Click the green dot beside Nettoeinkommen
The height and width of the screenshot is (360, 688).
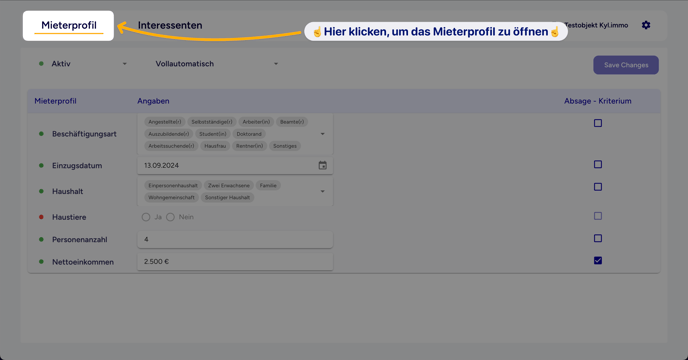coord(41,262)
